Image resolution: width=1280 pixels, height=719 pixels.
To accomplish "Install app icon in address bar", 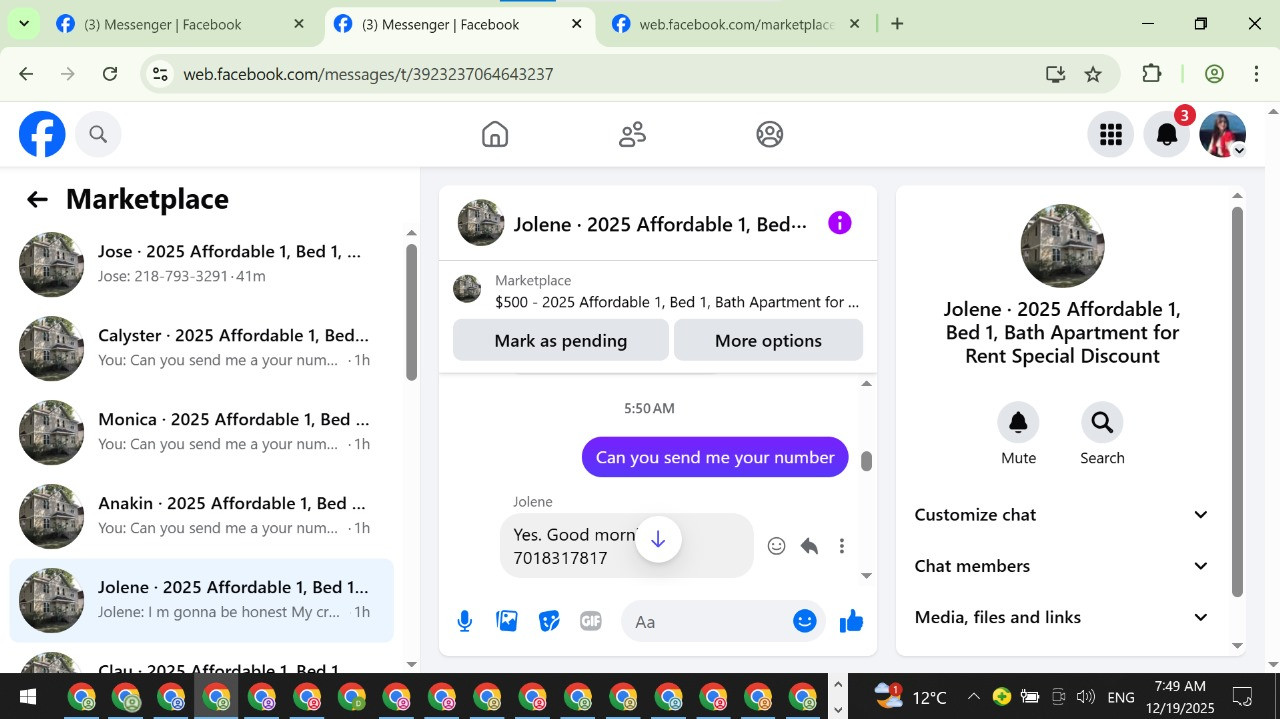I will click(x=1055, y=74).
